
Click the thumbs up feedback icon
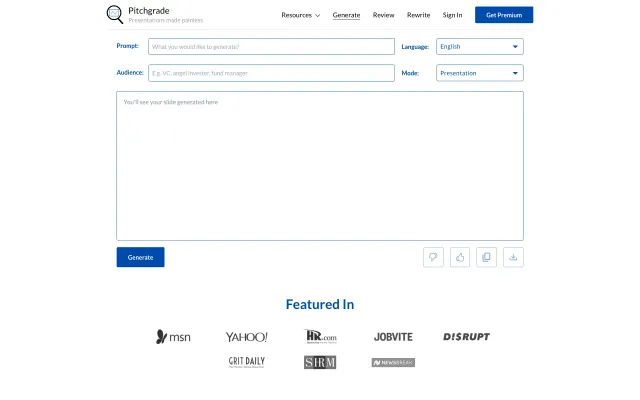(460, 257)
